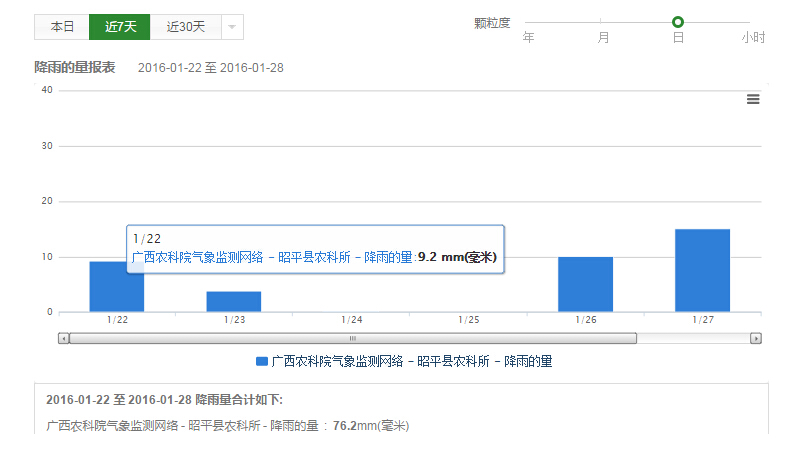The height and width of the screenshot is (454, 800).
Task: Click the 1/23 rainfall bar
Action: tap(234, 301)
